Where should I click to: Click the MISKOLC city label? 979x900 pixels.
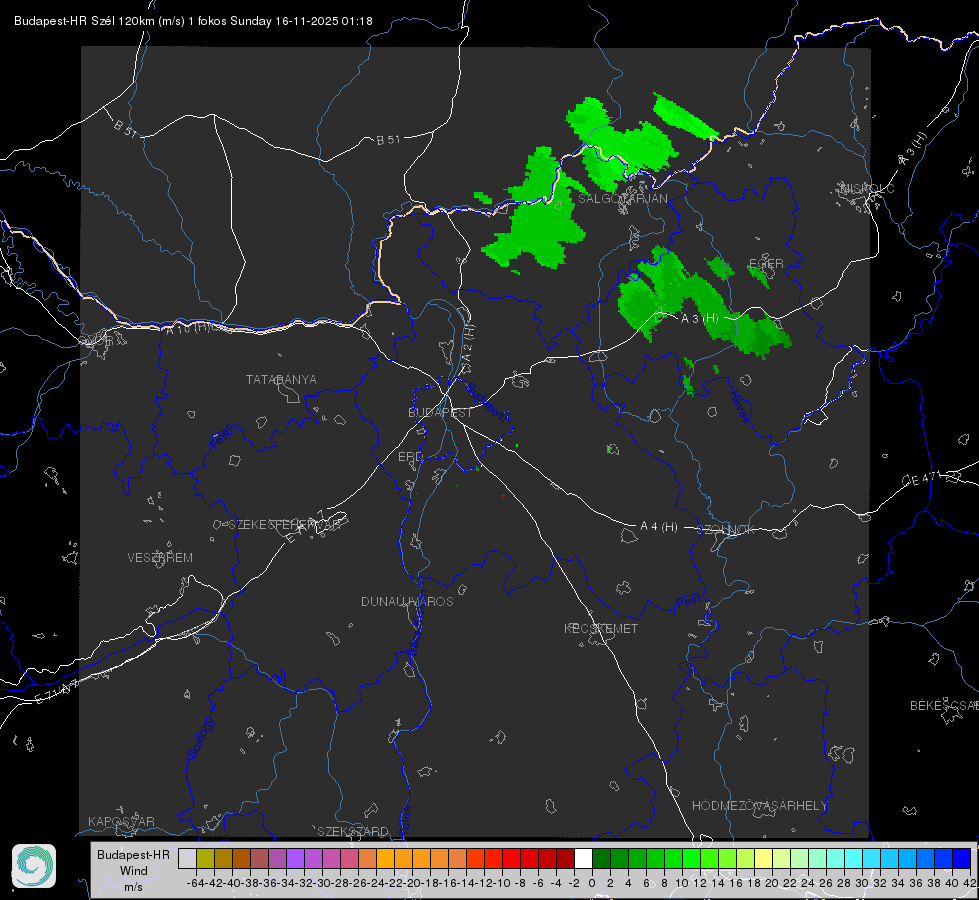(866, 188)
